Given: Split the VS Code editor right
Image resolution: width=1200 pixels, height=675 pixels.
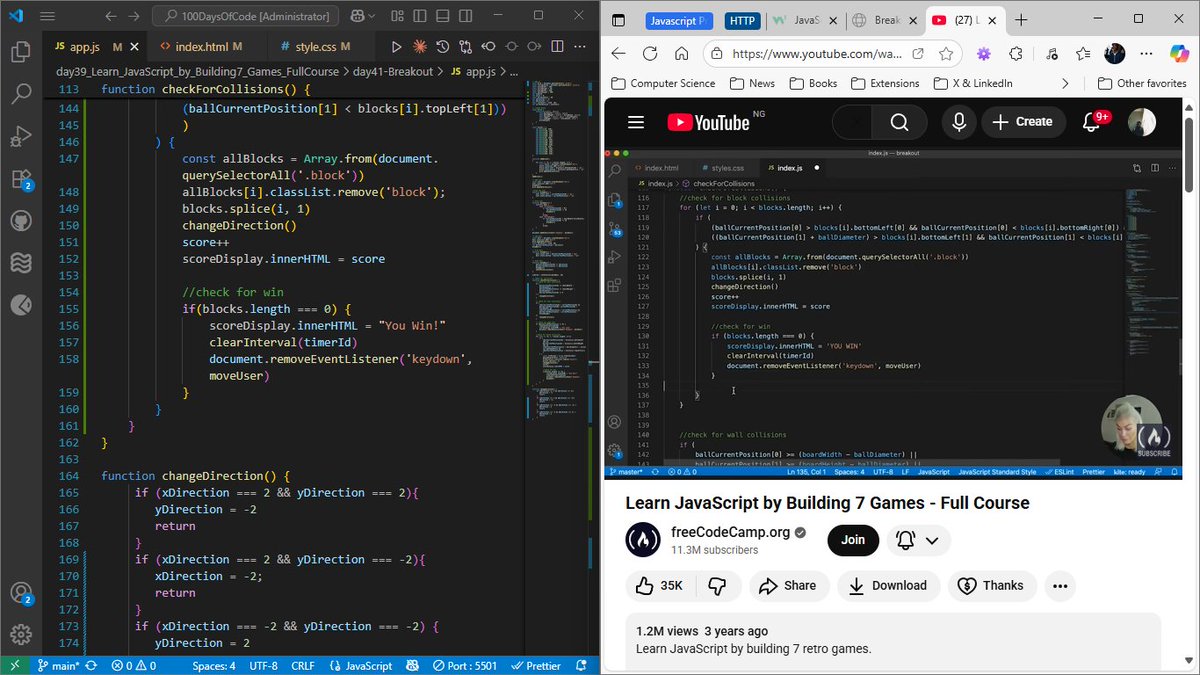Looking at the screenshot, I should tap(559, 47).
